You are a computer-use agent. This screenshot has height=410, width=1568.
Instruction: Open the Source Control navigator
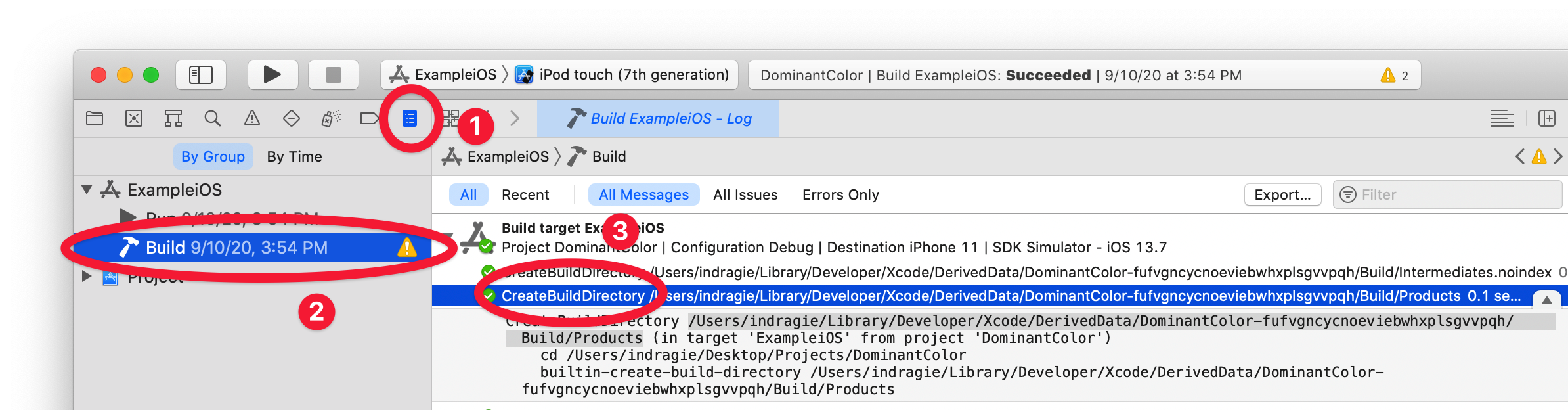pyautogui.click(x=134, y=118)
